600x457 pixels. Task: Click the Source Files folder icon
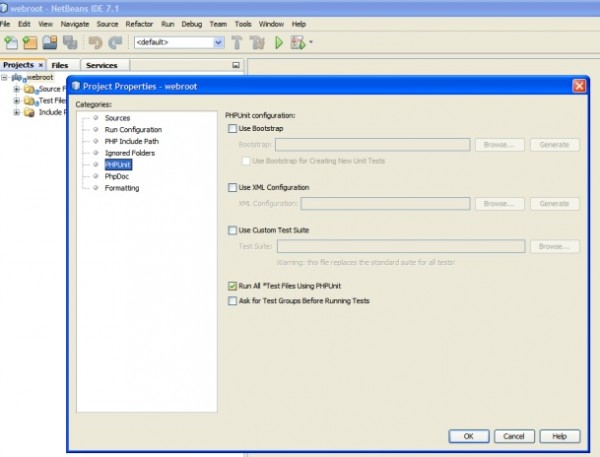point(31,90)
